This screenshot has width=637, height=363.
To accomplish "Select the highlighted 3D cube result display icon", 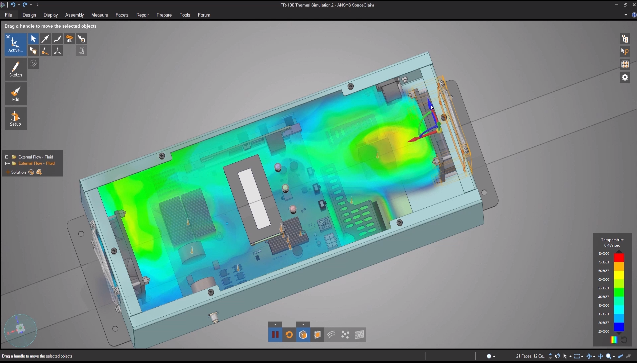I will (303, 335).
